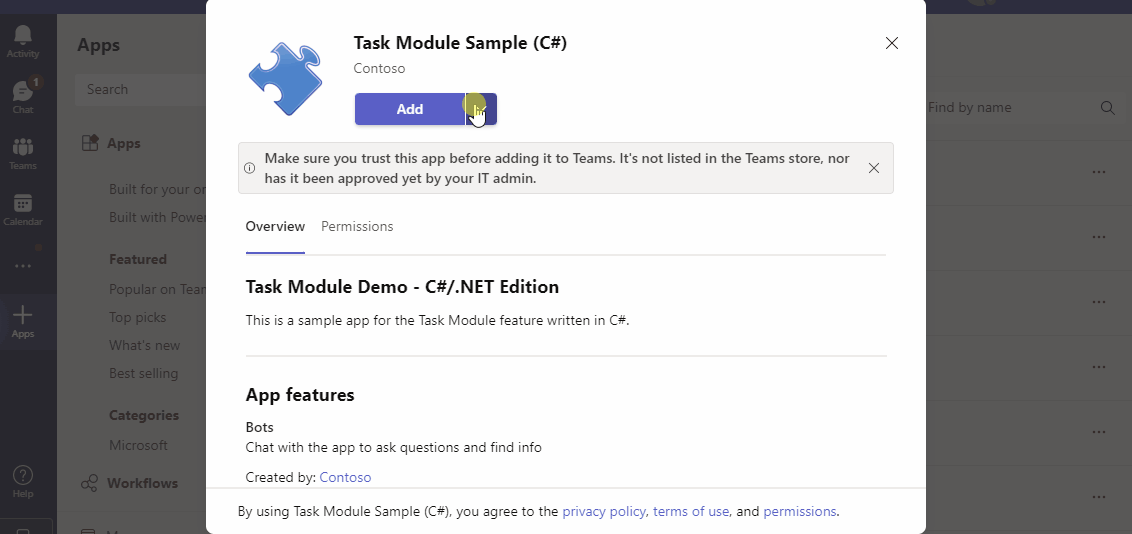1132x534 pixels.
Task: Close the Task Module Sample dialog
Action: (892, 43)
